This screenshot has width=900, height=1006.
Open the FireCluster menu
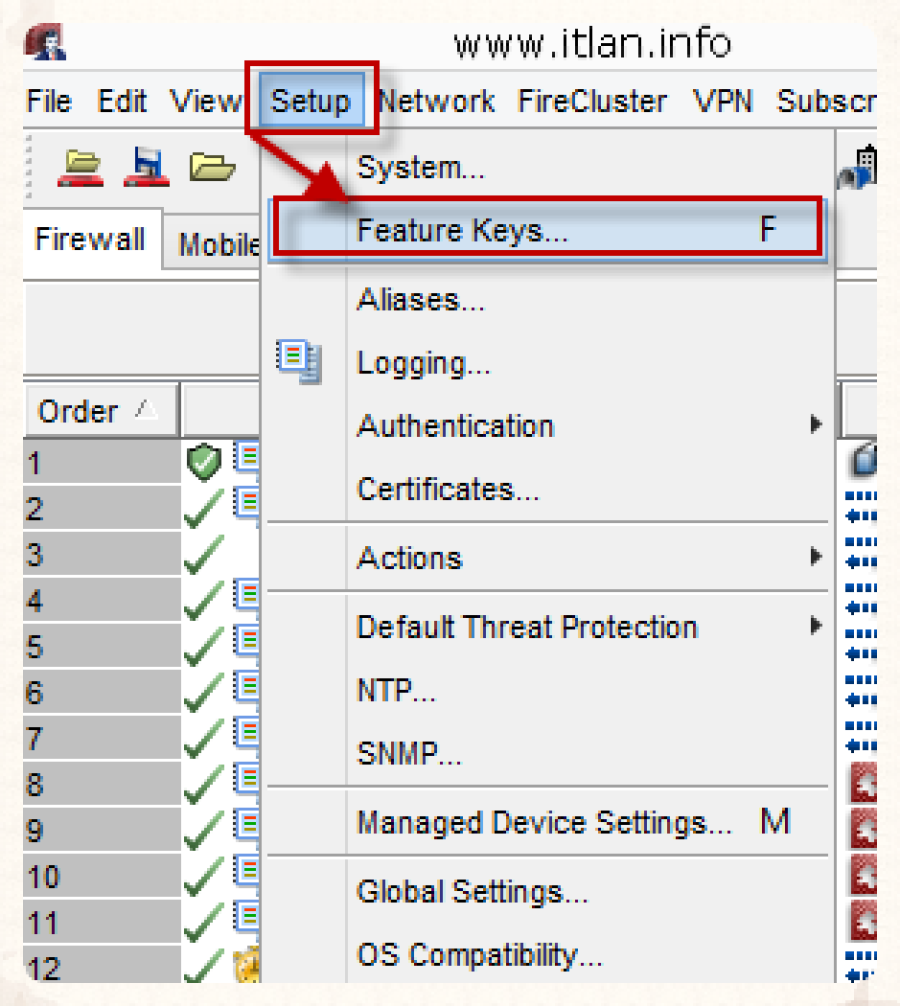pos(592,101)
